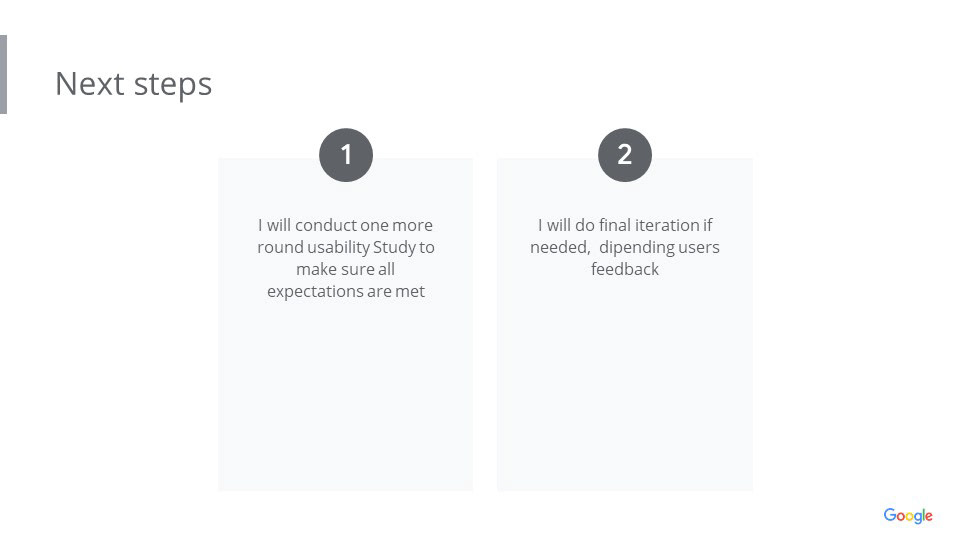Click 'expectations are met' text line

tap(346, 292)
